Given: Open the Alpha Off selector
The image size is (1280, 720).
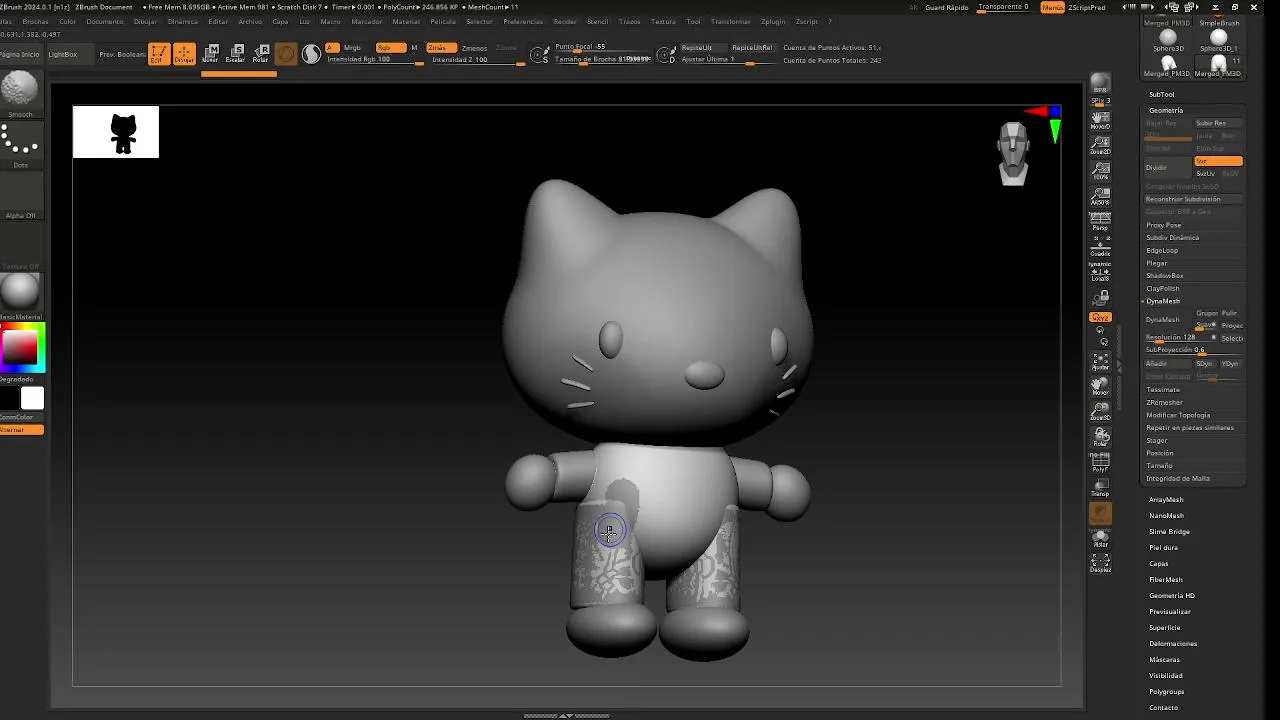Looking at the screenshot, I should tap(20, 197).
